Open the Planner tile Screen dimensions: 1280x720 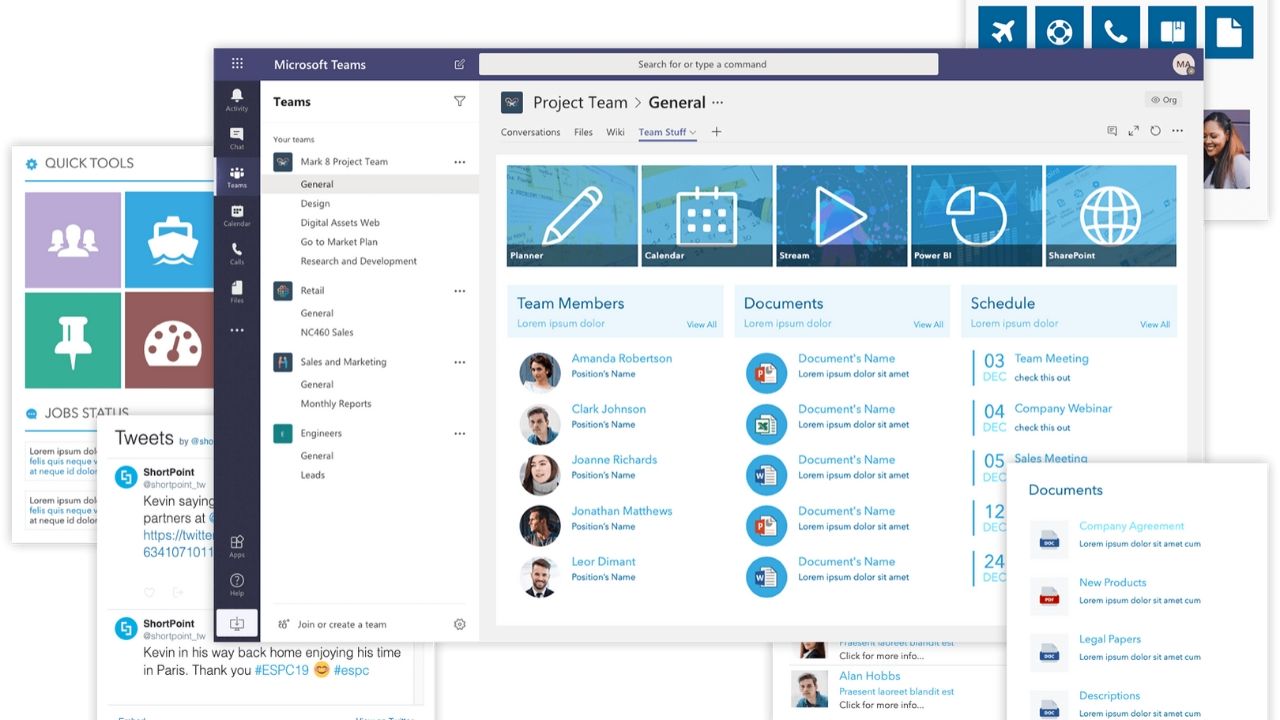tap(572, 215)
